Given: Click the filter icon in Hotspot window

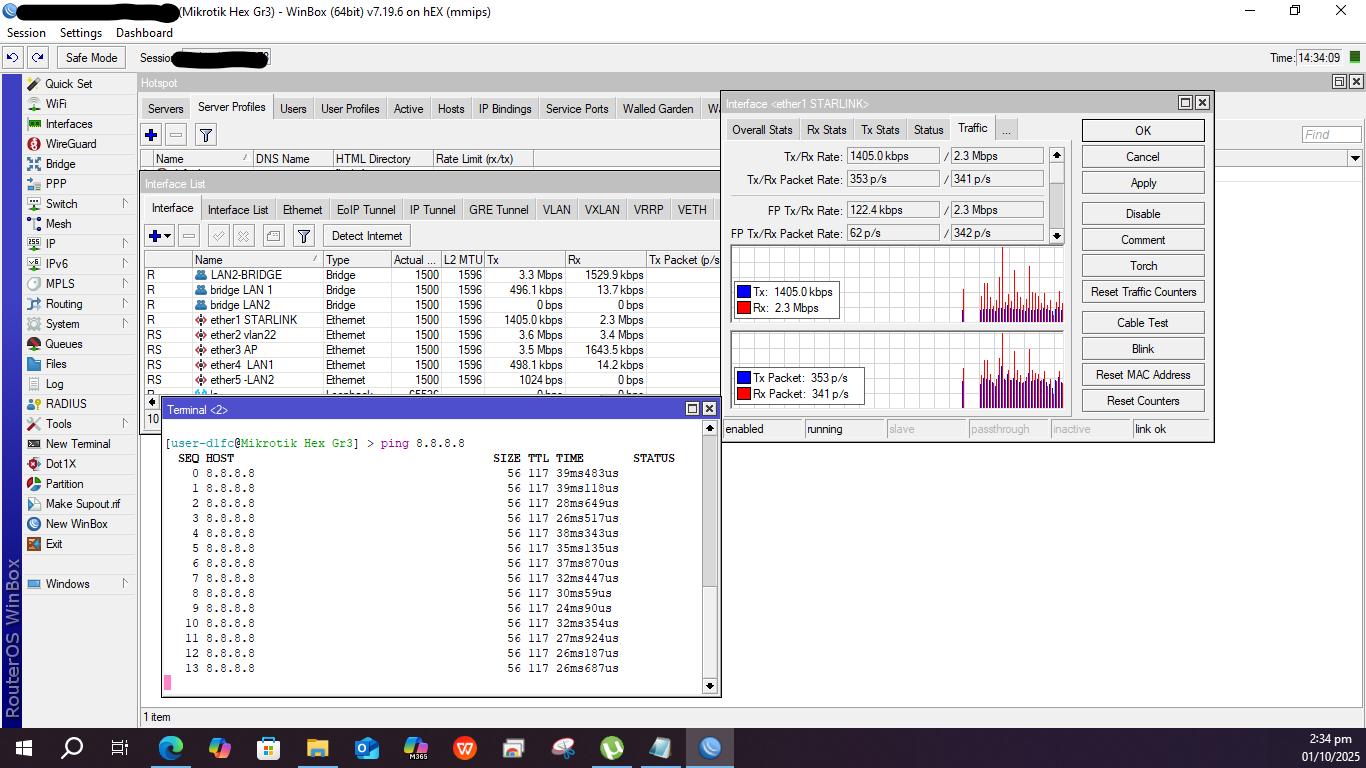Looking at the screenshot, I should (205, 134).
